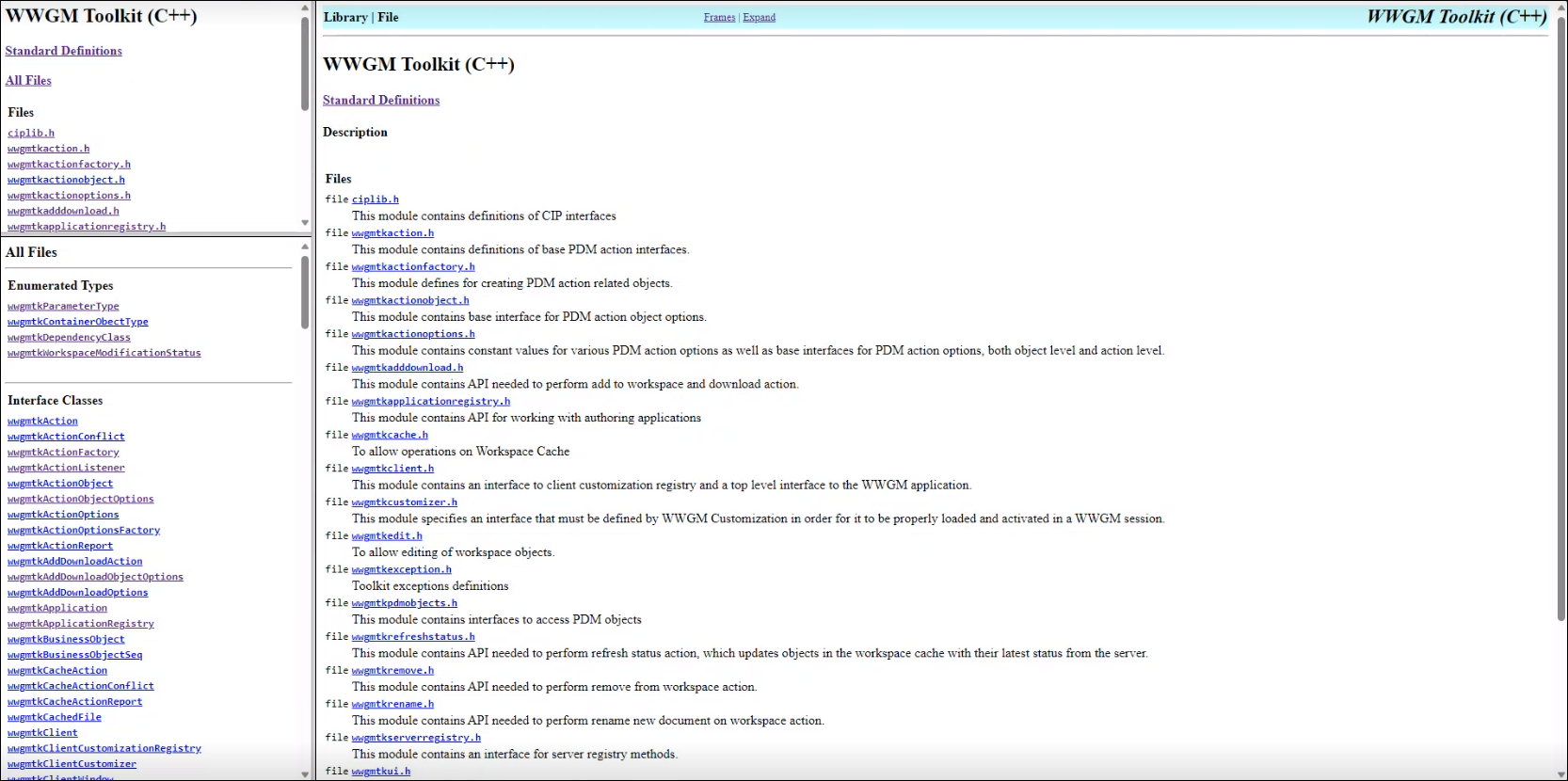Open wwgmtkaction.h in the top-left Files frame
1568x781 pixels.
point(49,149)
